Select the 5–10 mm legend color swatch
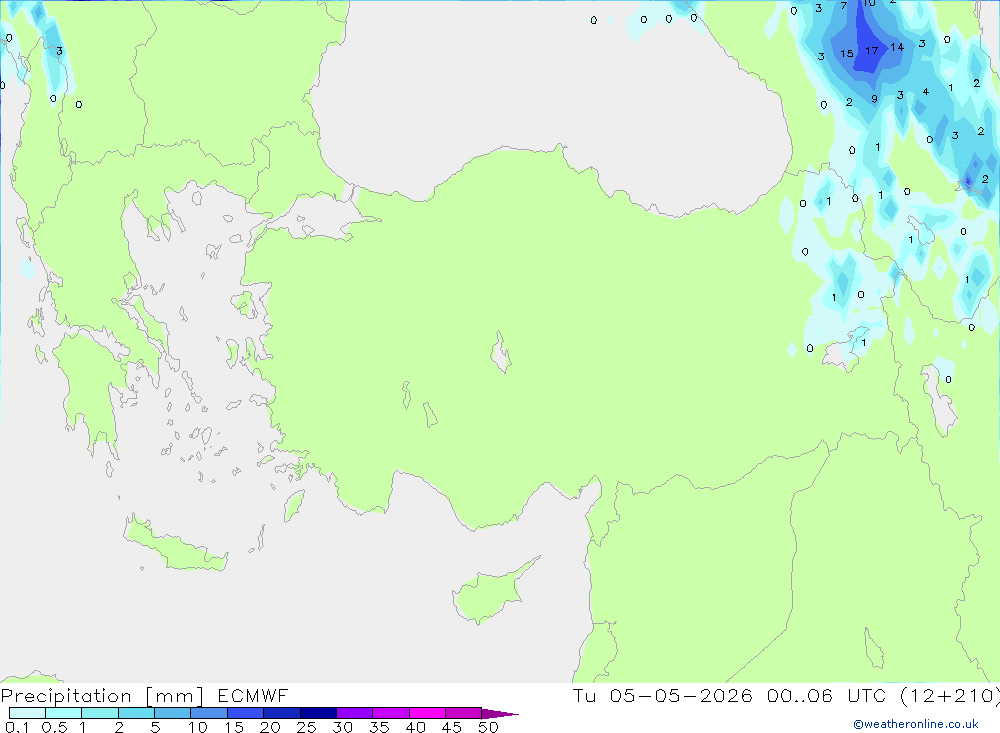 173,713
